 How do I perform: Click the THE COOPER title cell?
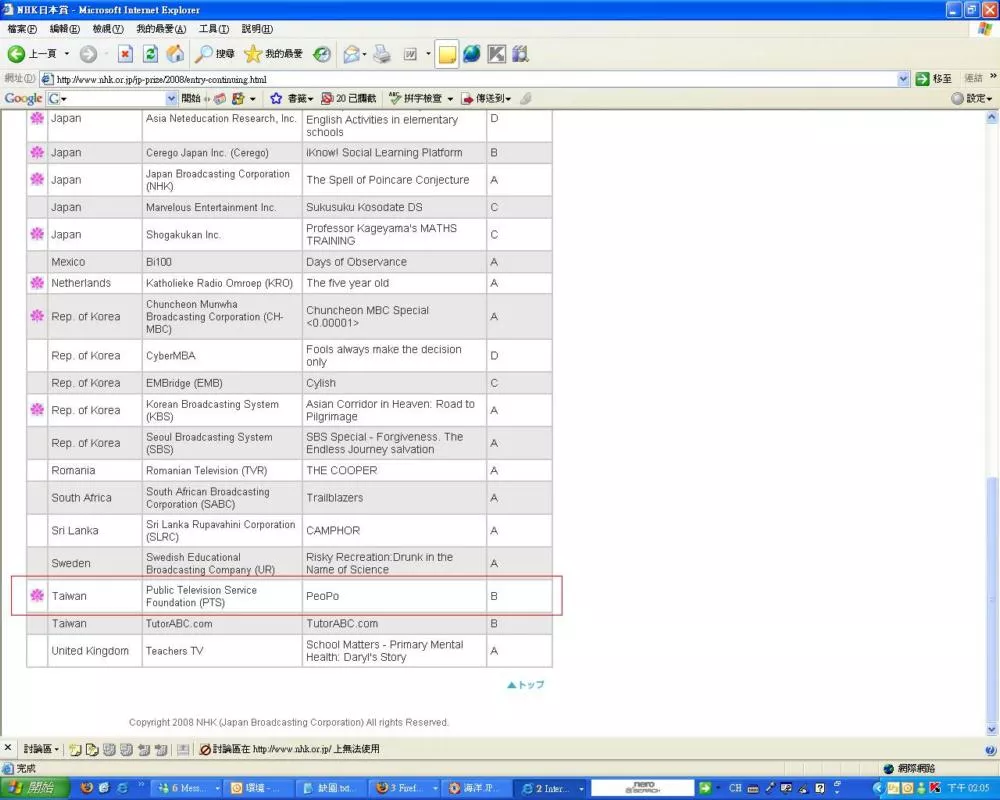pyautogui.click(x=393, y=470)
